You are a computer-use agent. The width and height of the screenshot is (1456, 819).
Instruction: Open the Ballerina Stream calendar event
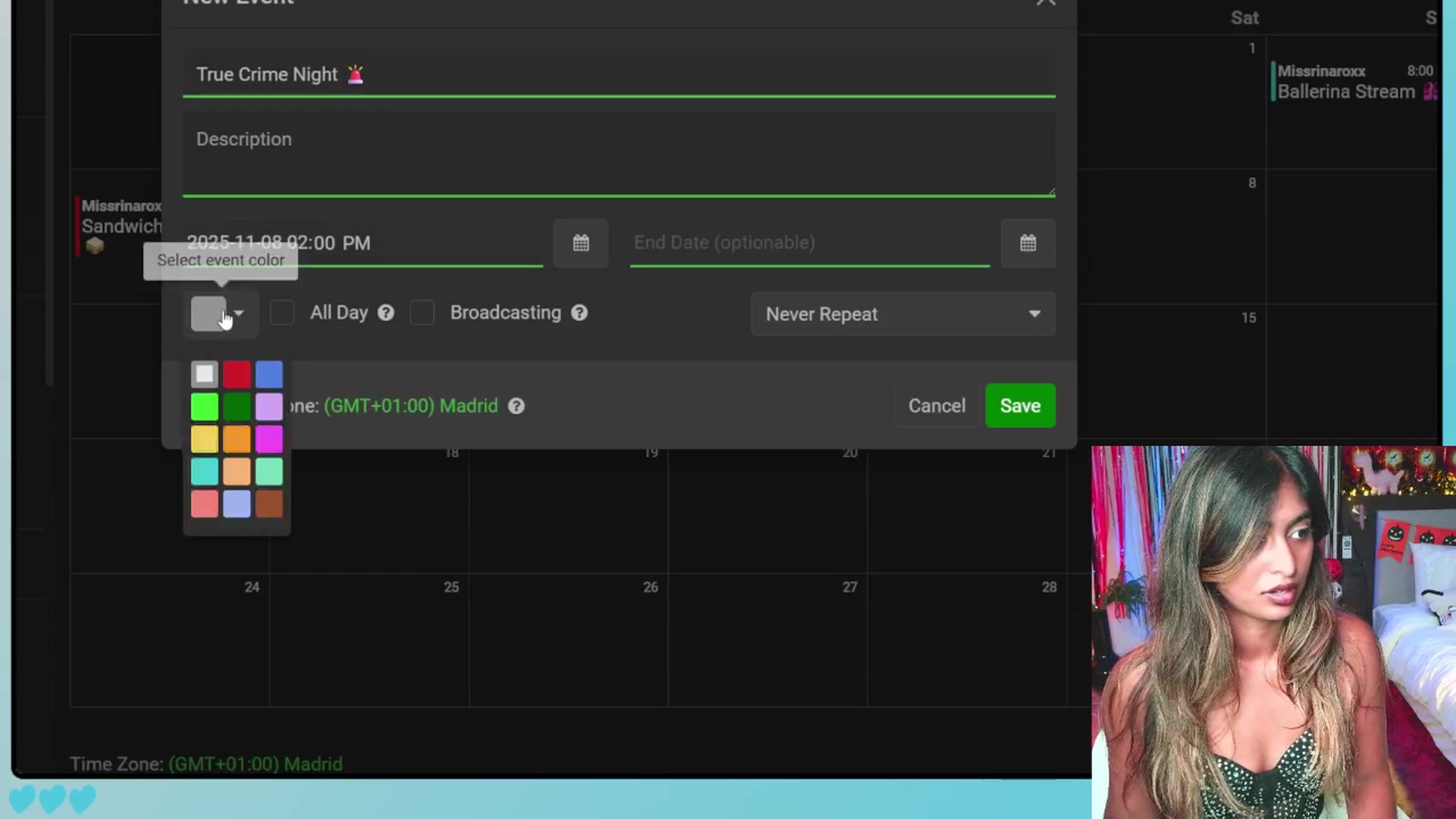1354,82
